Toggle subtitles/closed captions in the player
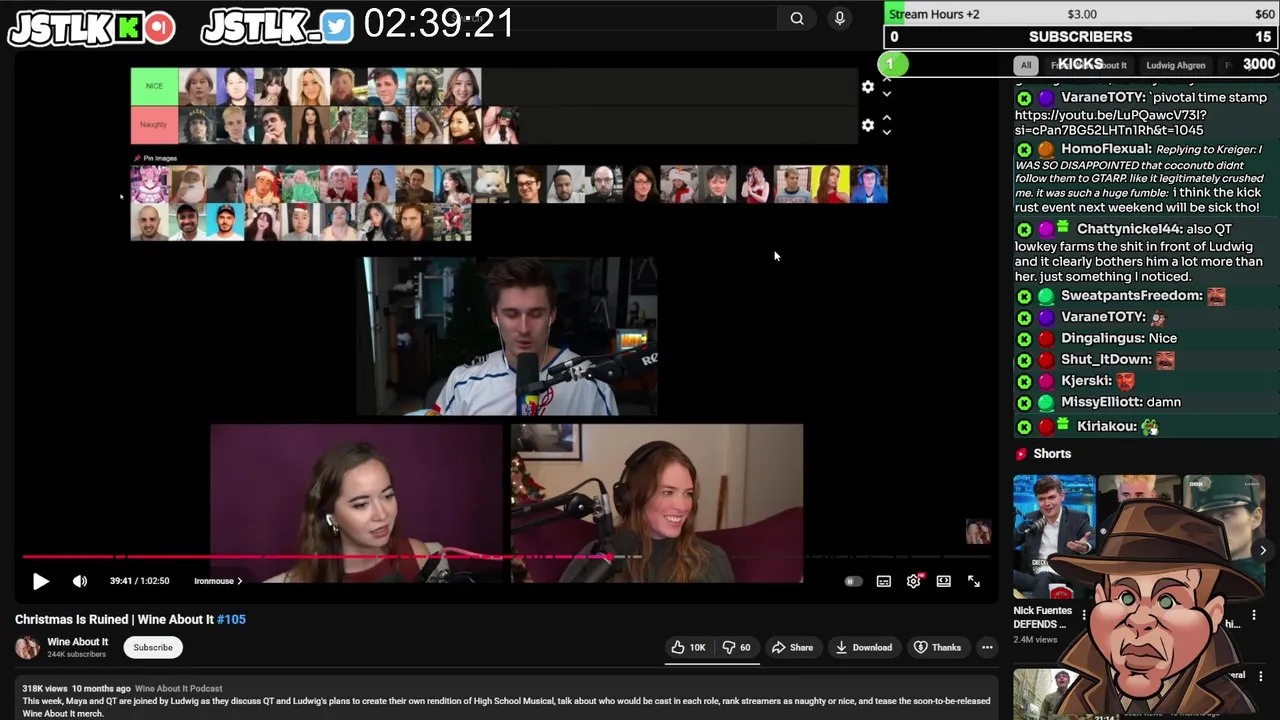 click(x=884, y=581)
